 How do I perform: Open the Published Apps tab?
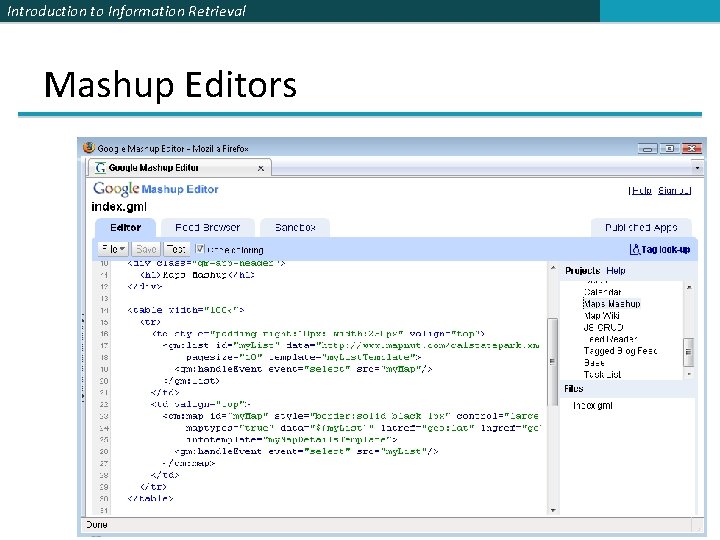641,228
